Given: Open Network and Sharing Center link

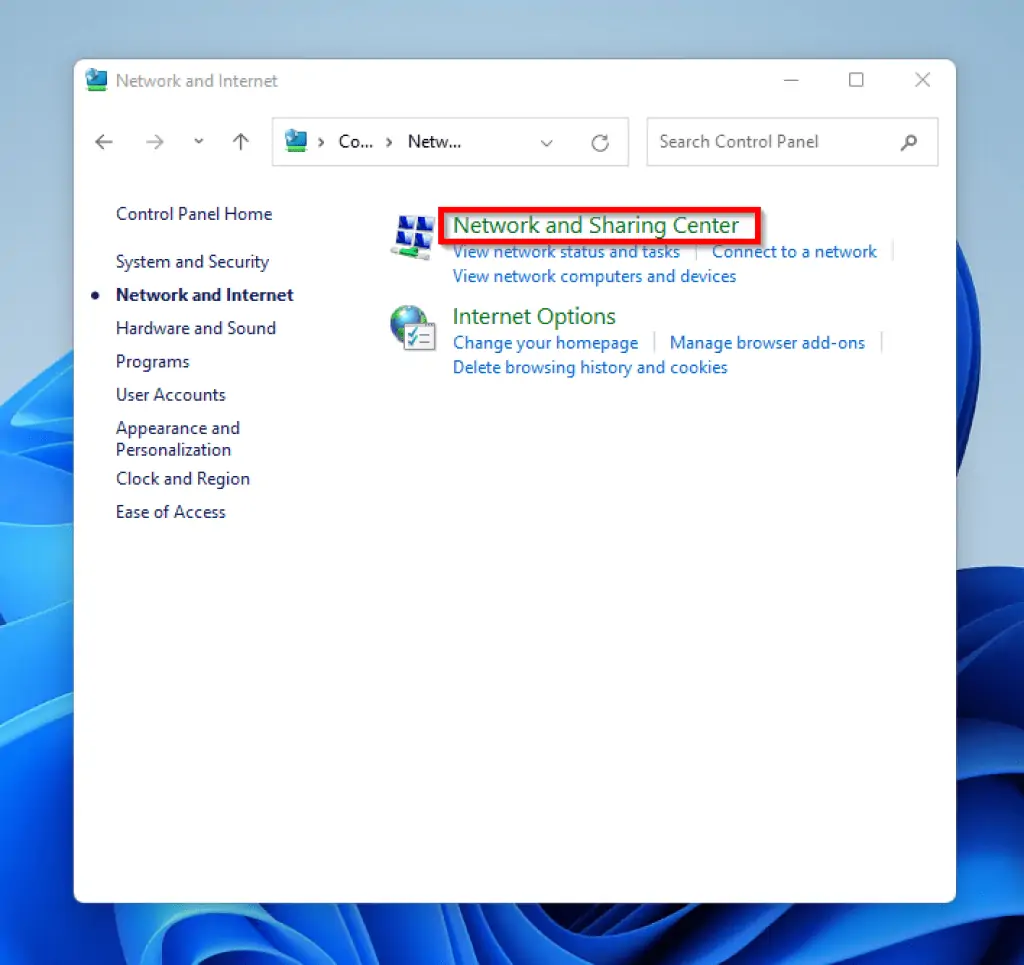Looking at the screenshot, I should coord(596,226).
